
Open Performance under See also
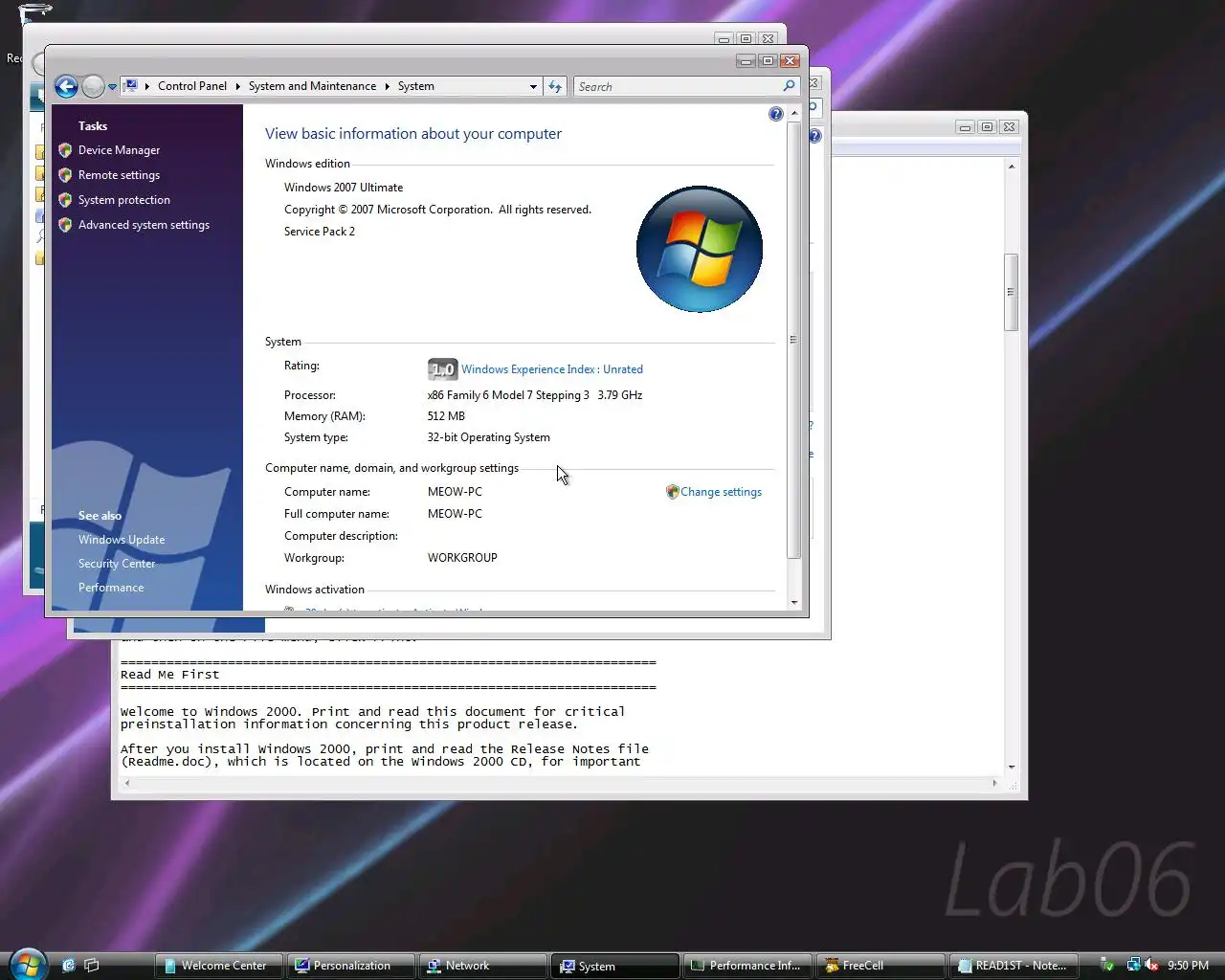(x=111, y=588)
